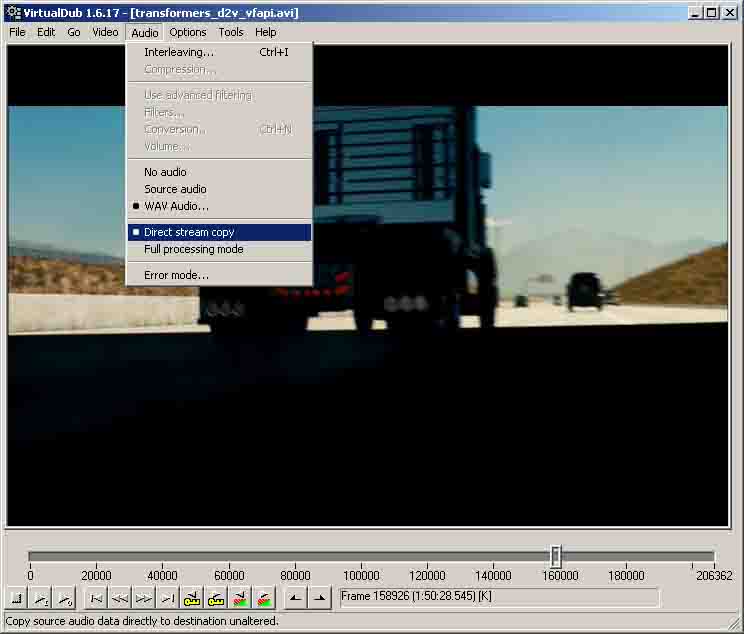
Task: Close the VirtualDub window
Action: coord(729,13)
